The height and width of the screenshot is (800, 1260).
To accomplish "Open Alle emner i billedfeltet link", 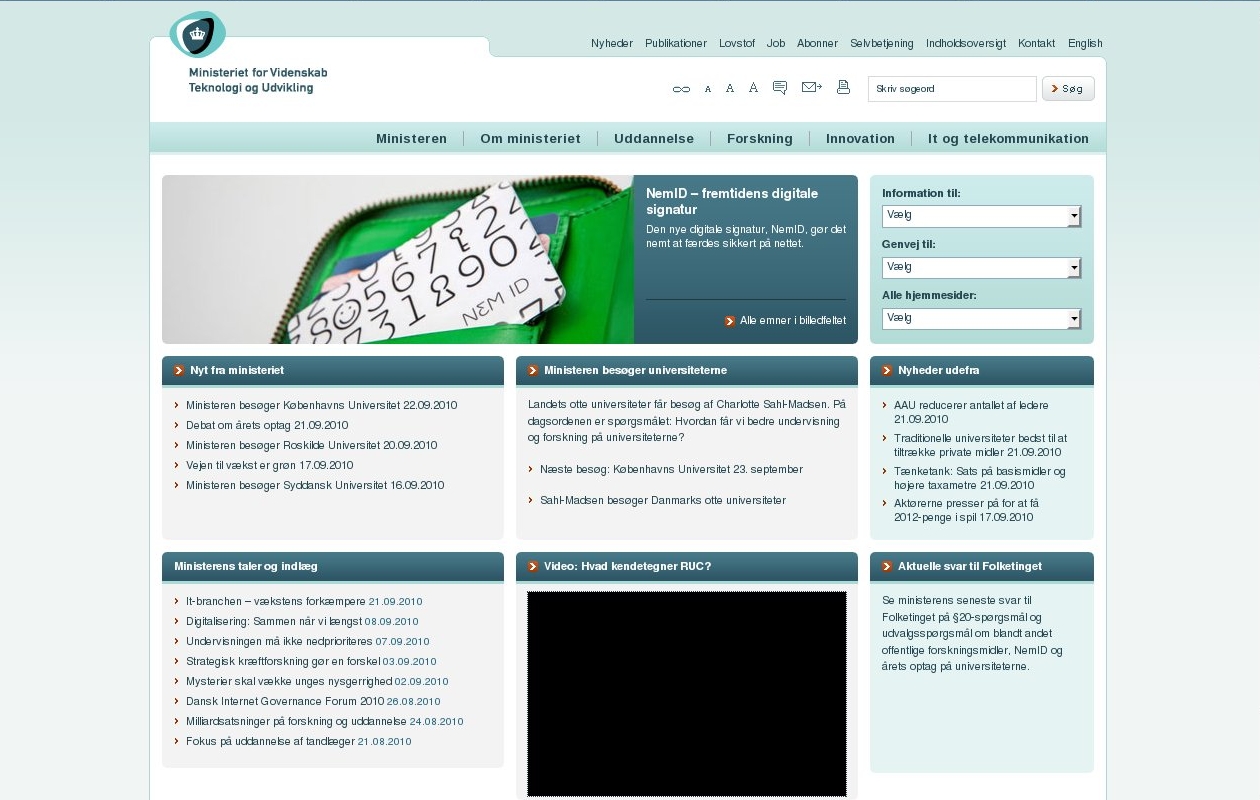I will coord(793,321).
